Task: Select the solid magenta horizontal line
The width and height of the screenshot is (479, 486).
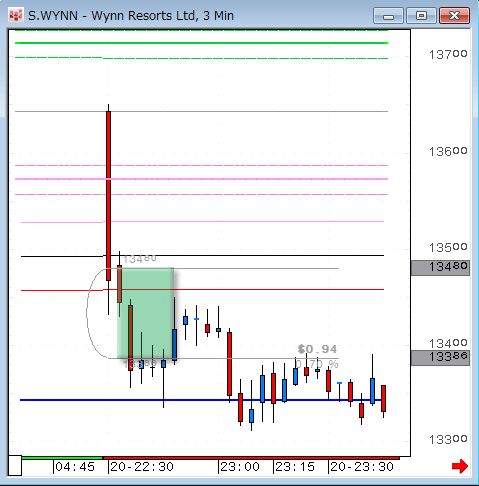Action: tap(201, 179)
